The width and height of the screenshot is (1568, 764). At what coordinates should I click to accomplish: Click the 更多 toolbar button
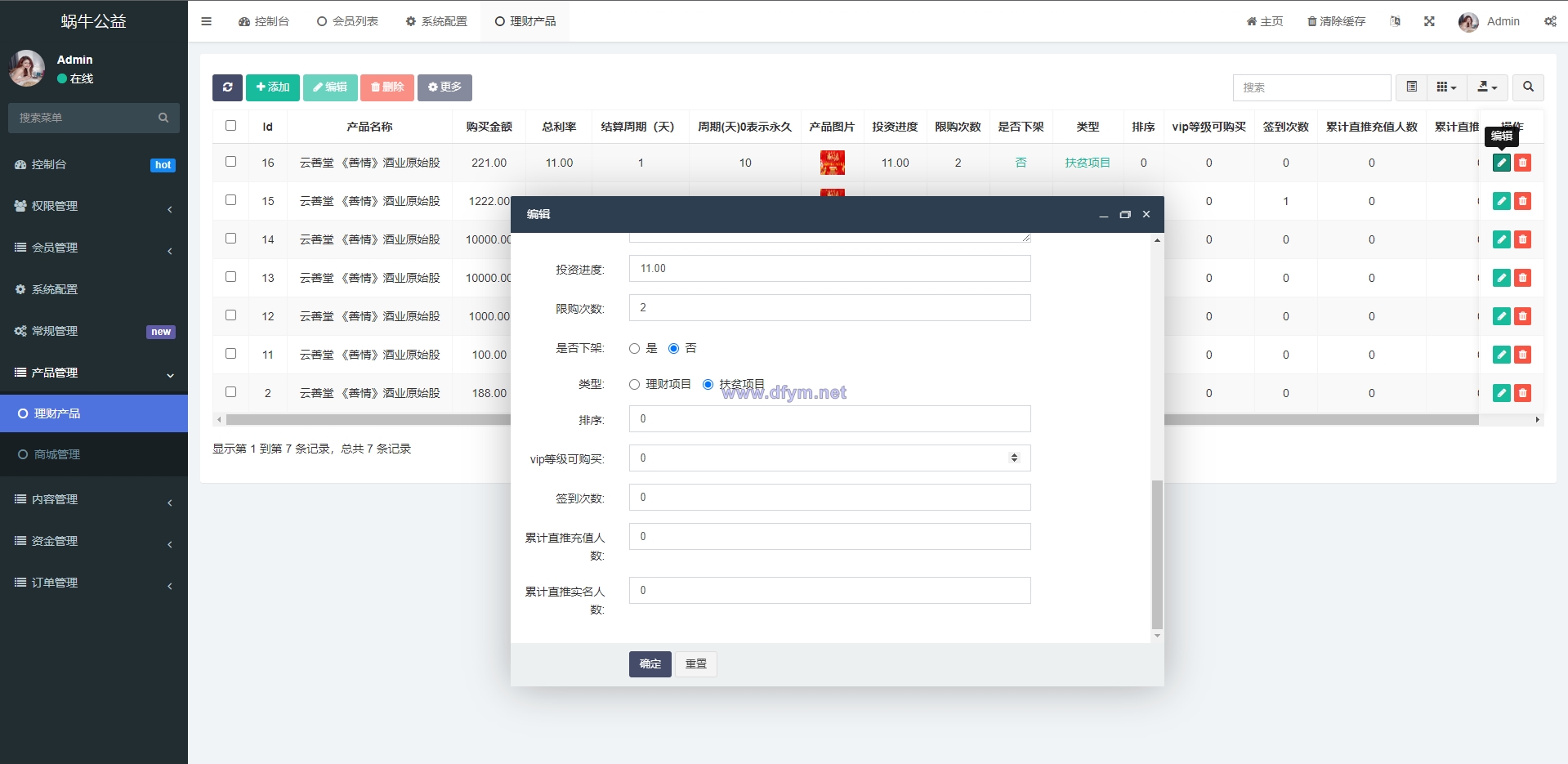[444, 87]
